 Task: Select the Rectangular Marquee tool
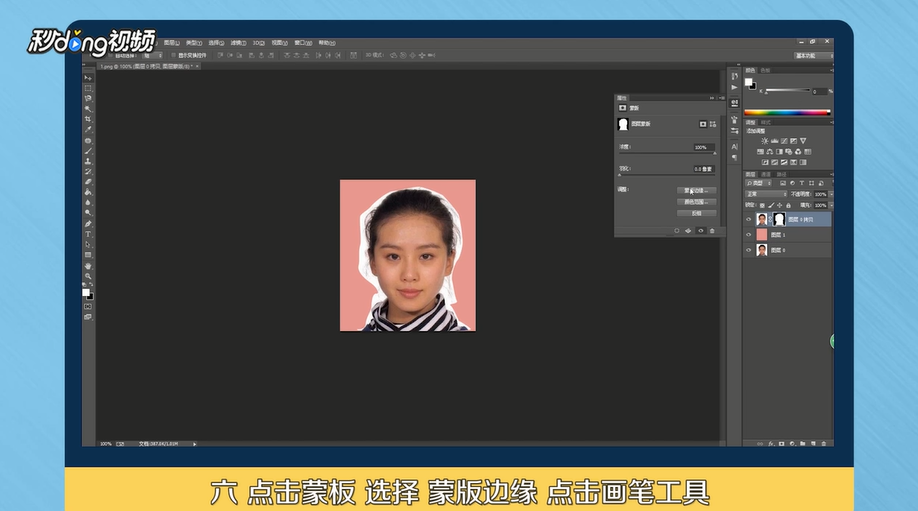88,88
